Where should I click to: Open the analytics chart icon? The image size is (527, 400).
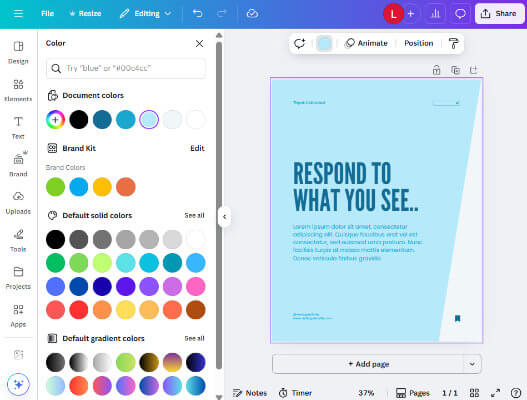click(x=435, y=14)
